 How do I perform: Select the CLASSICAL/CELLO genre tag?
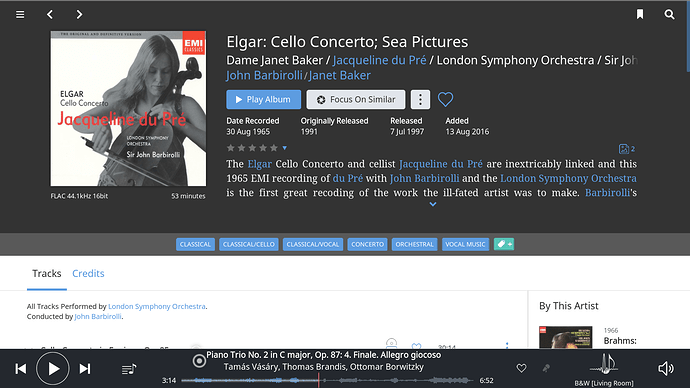(249, 244)
